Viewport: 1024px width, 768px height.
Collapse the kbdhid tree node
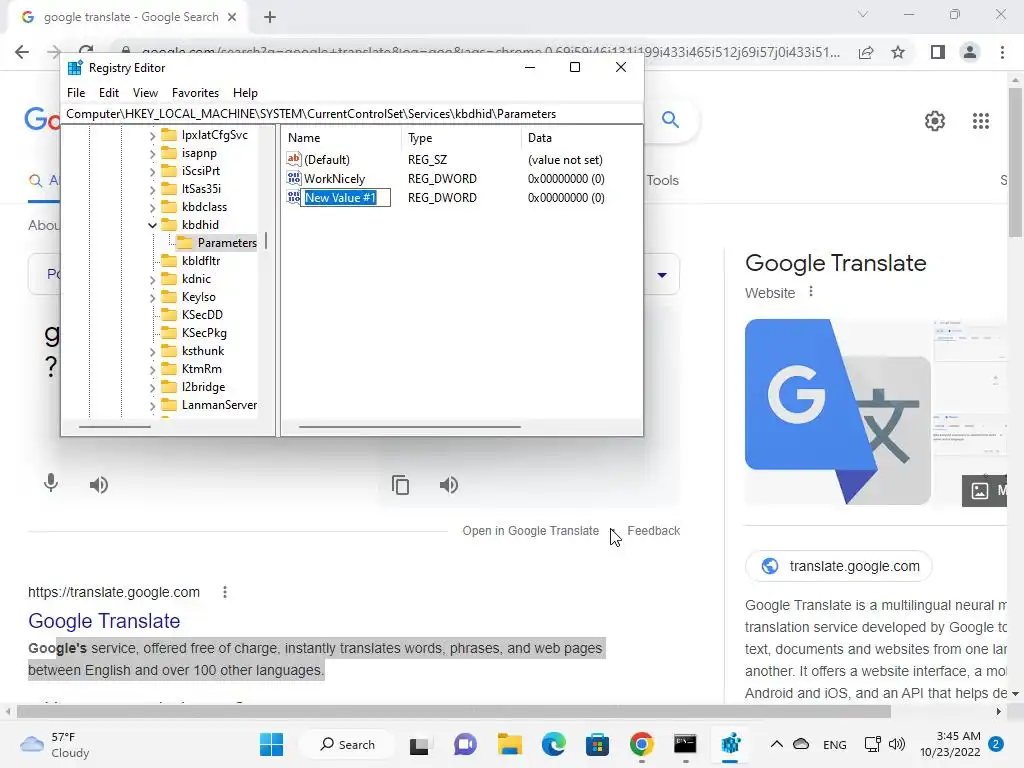coord(152,225)
